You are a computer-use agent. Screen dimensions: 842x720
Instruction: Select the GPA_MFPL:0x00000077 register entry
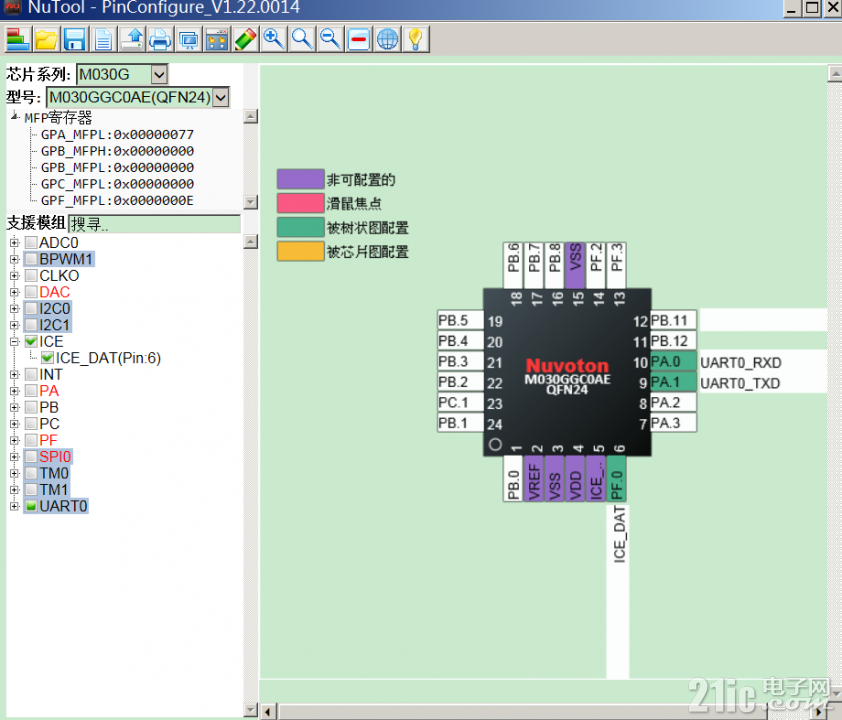pyautogui.click(x=117, y=135)
